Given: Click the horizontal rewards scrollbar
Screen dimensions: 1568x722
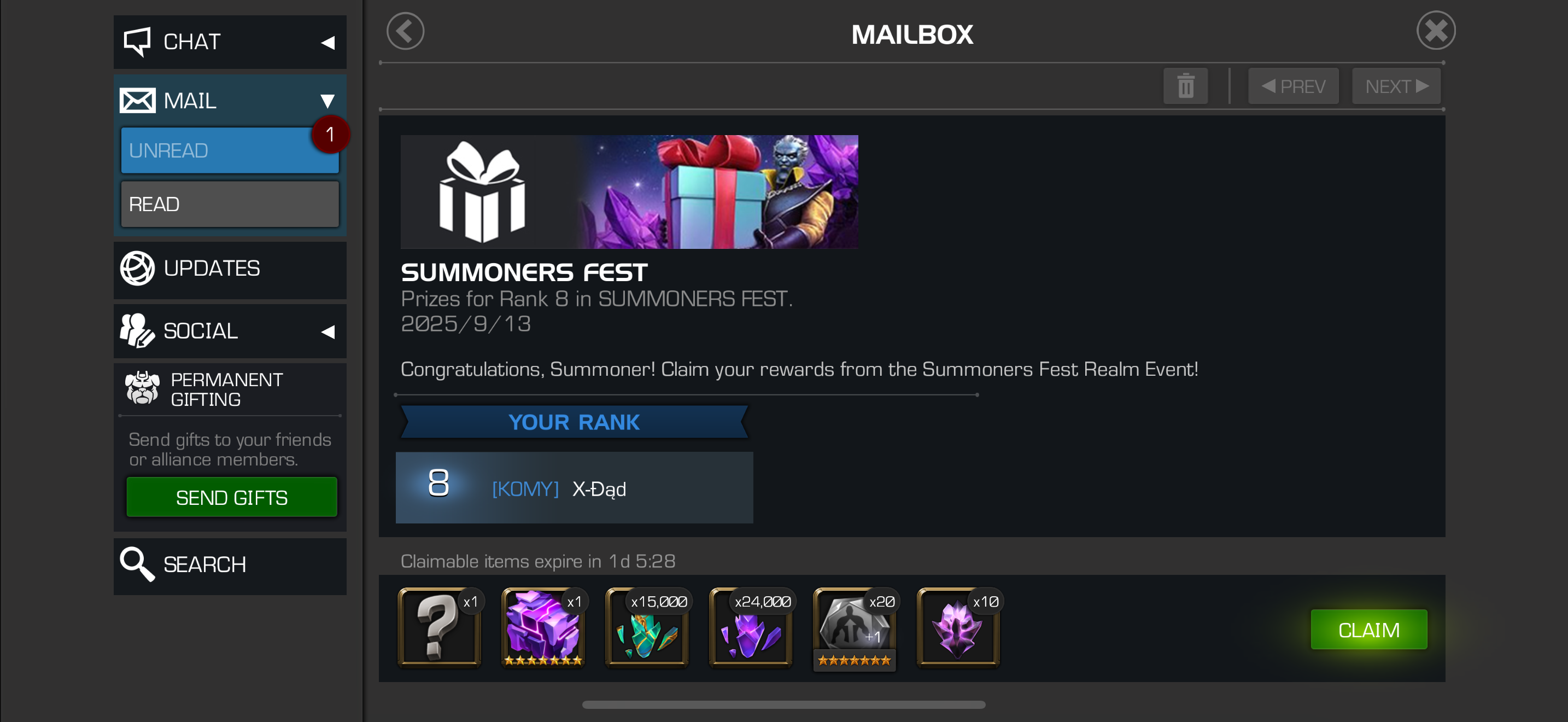Looking at the screenshot, I should pyautogui.click(x=783, y=704).
